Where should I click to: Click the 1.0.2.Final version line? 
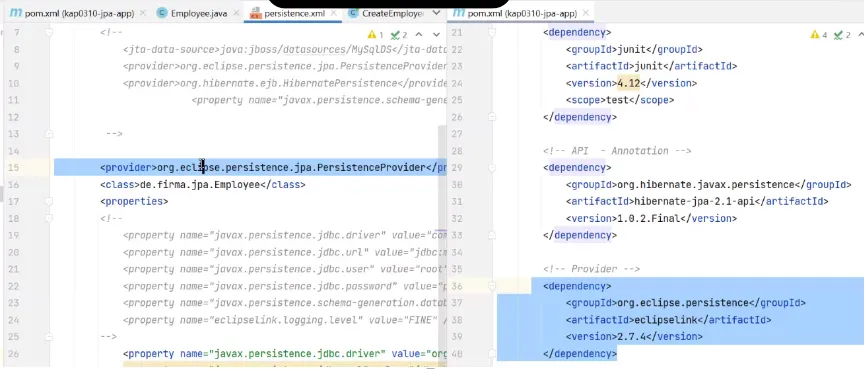pos(652,218)
